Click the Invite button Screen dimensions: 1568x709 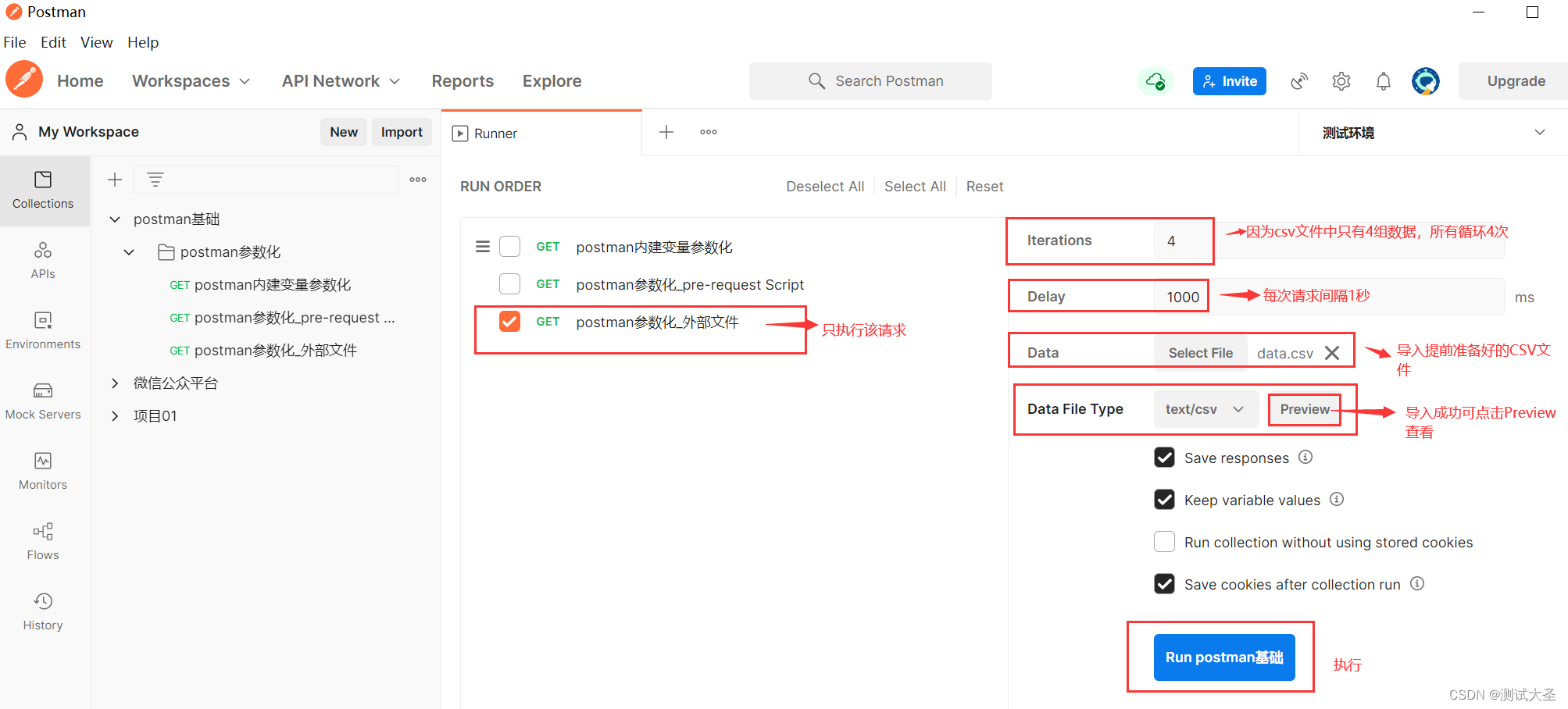[x=1230, y=81]
